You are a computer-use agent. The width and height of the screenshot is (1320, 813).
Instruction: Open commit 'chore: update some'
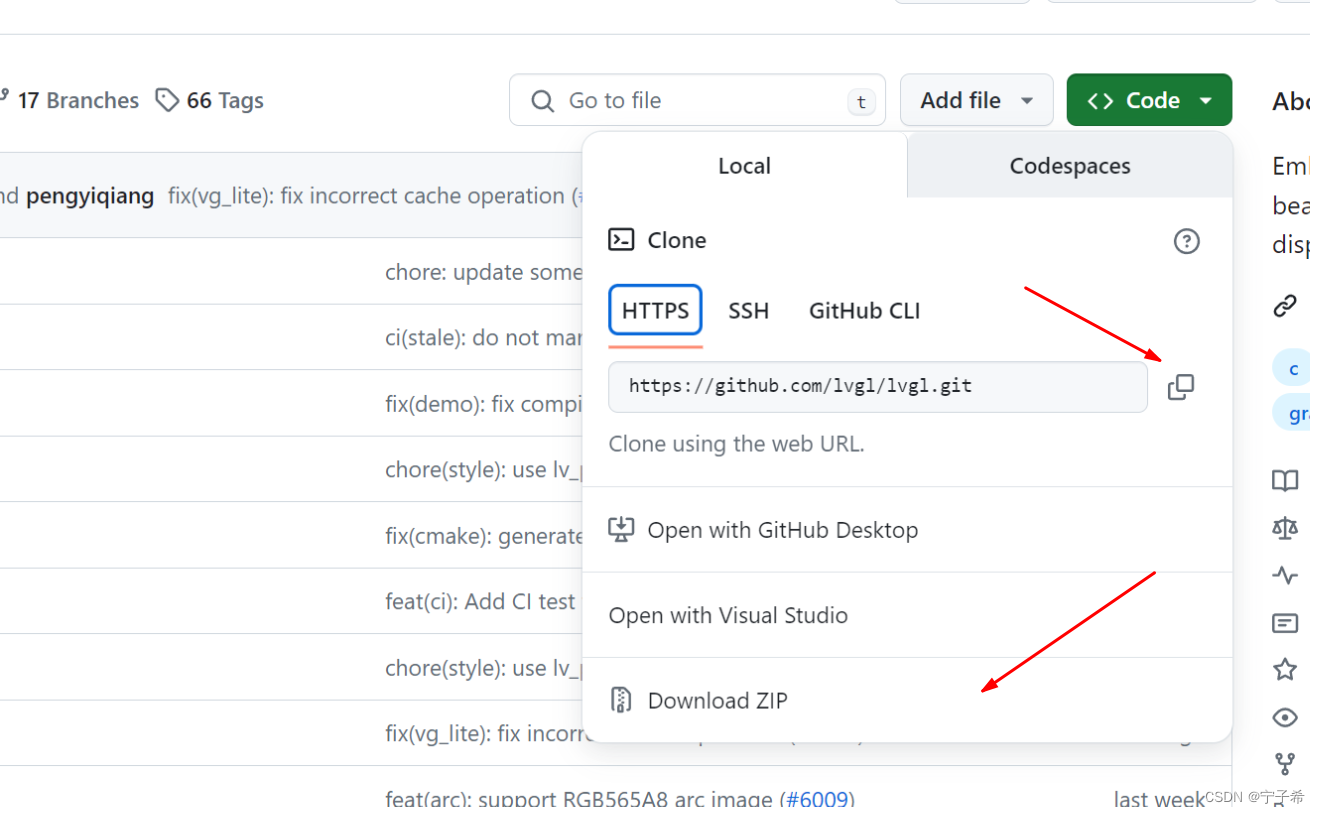(x=483, y=272)
